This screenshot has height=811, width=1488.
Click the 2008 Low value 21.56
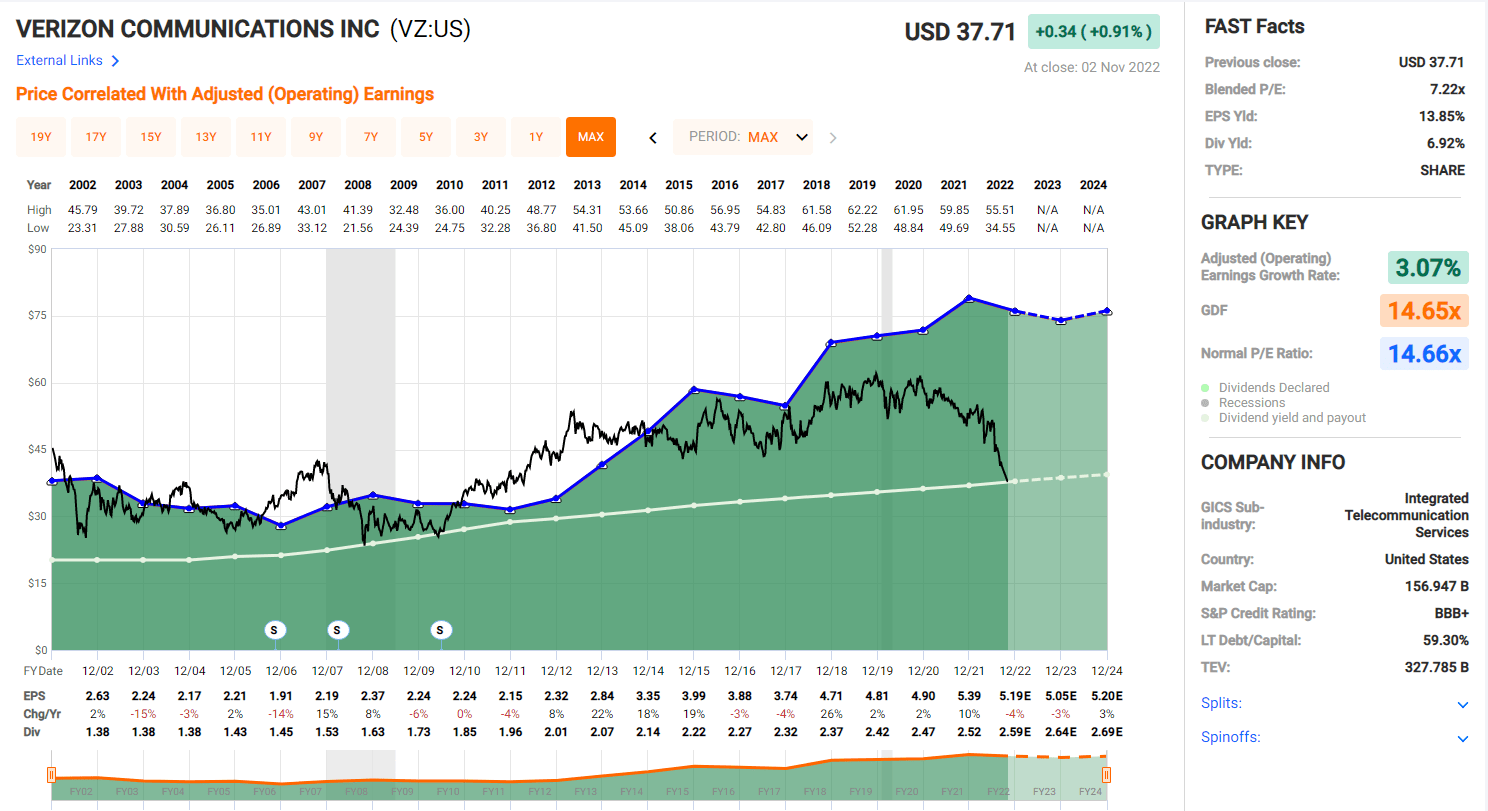click(x=358, y=227)
